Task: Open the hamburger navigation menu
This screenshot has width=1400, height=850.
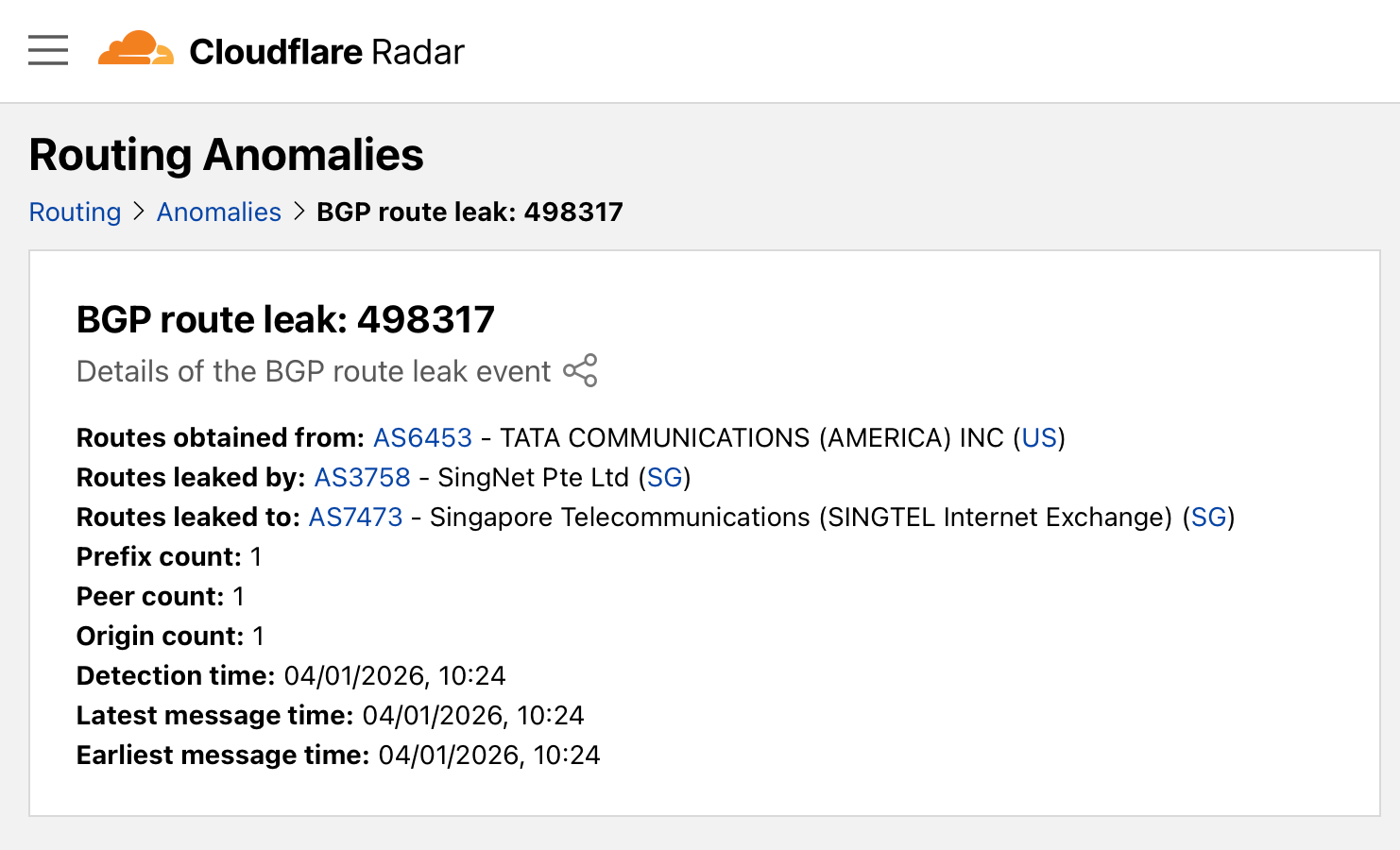Action: point(48,50)
